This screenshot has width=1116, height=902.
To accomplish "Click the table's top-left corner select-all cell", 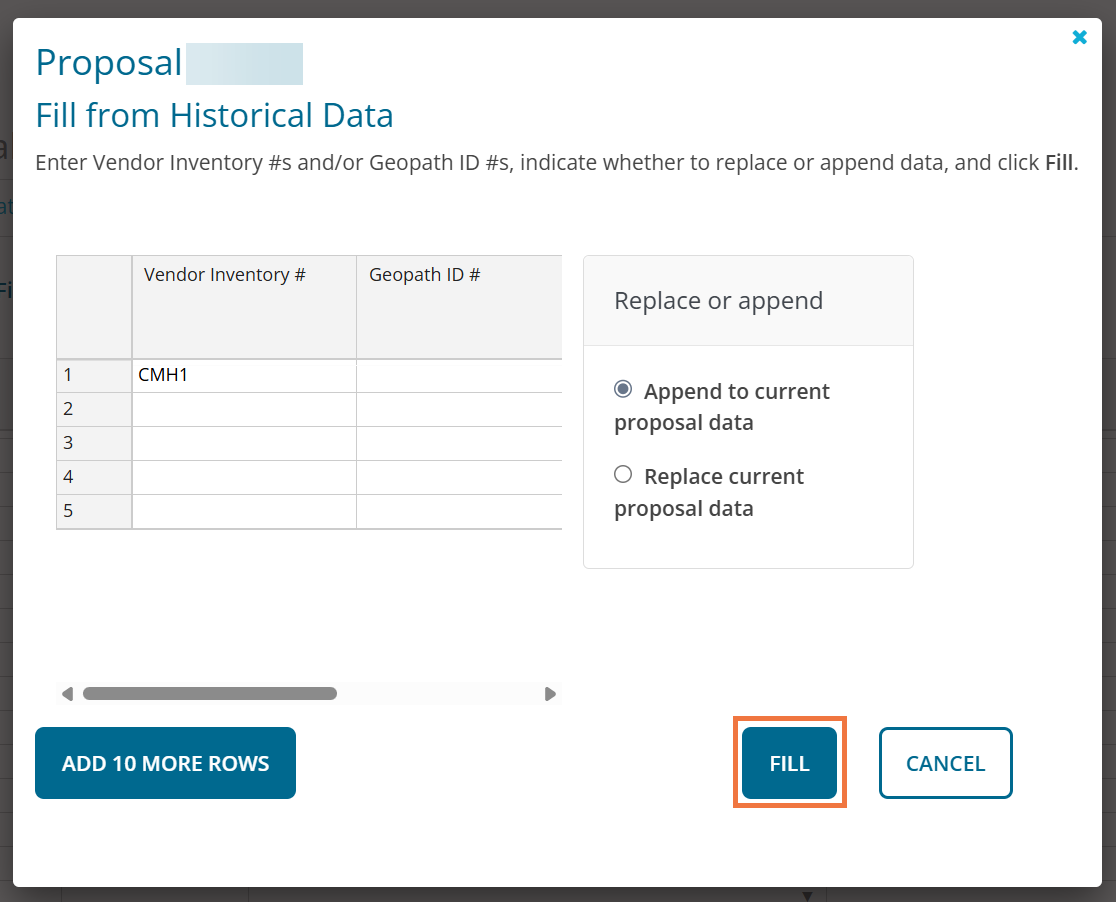I will (x=94, y=307).
